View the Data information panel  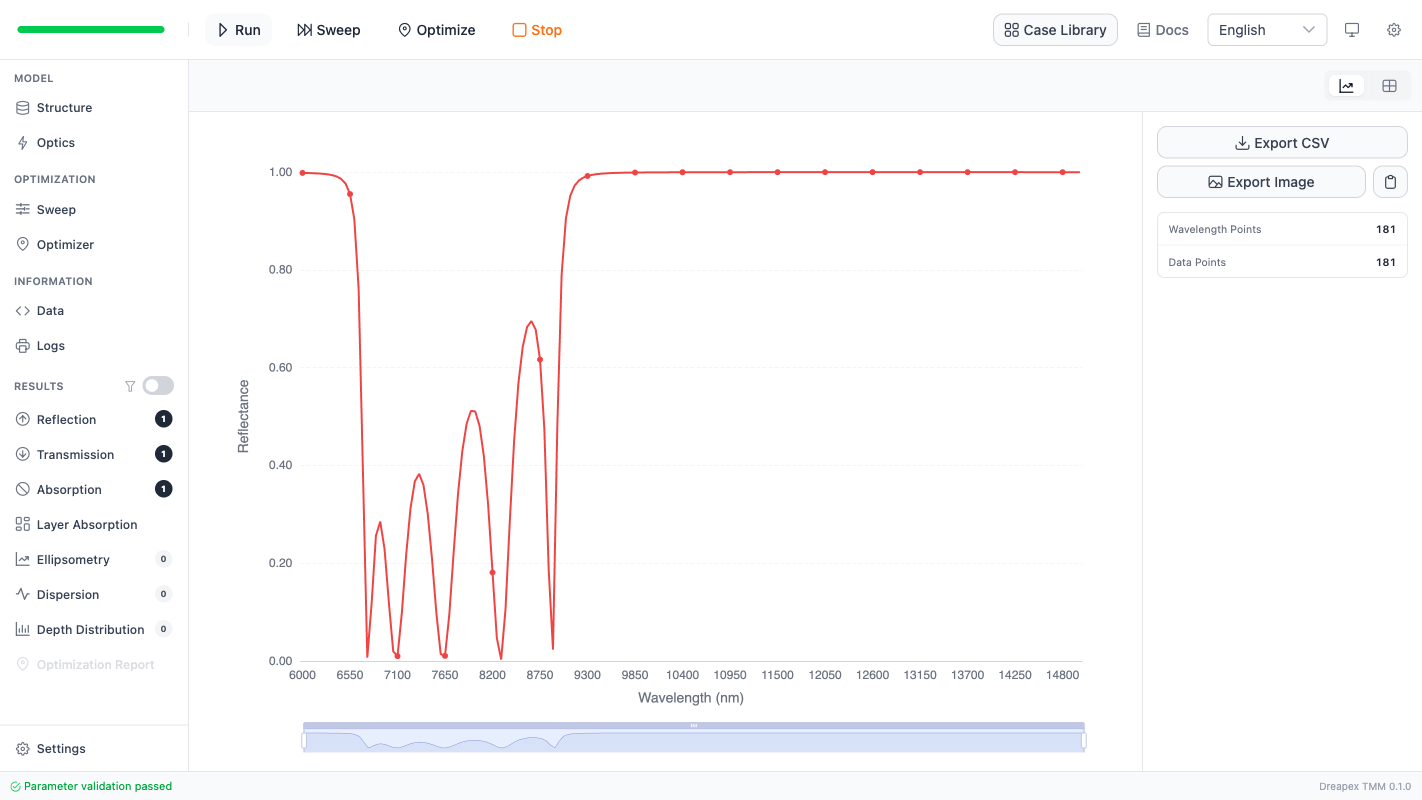(51, 310)
